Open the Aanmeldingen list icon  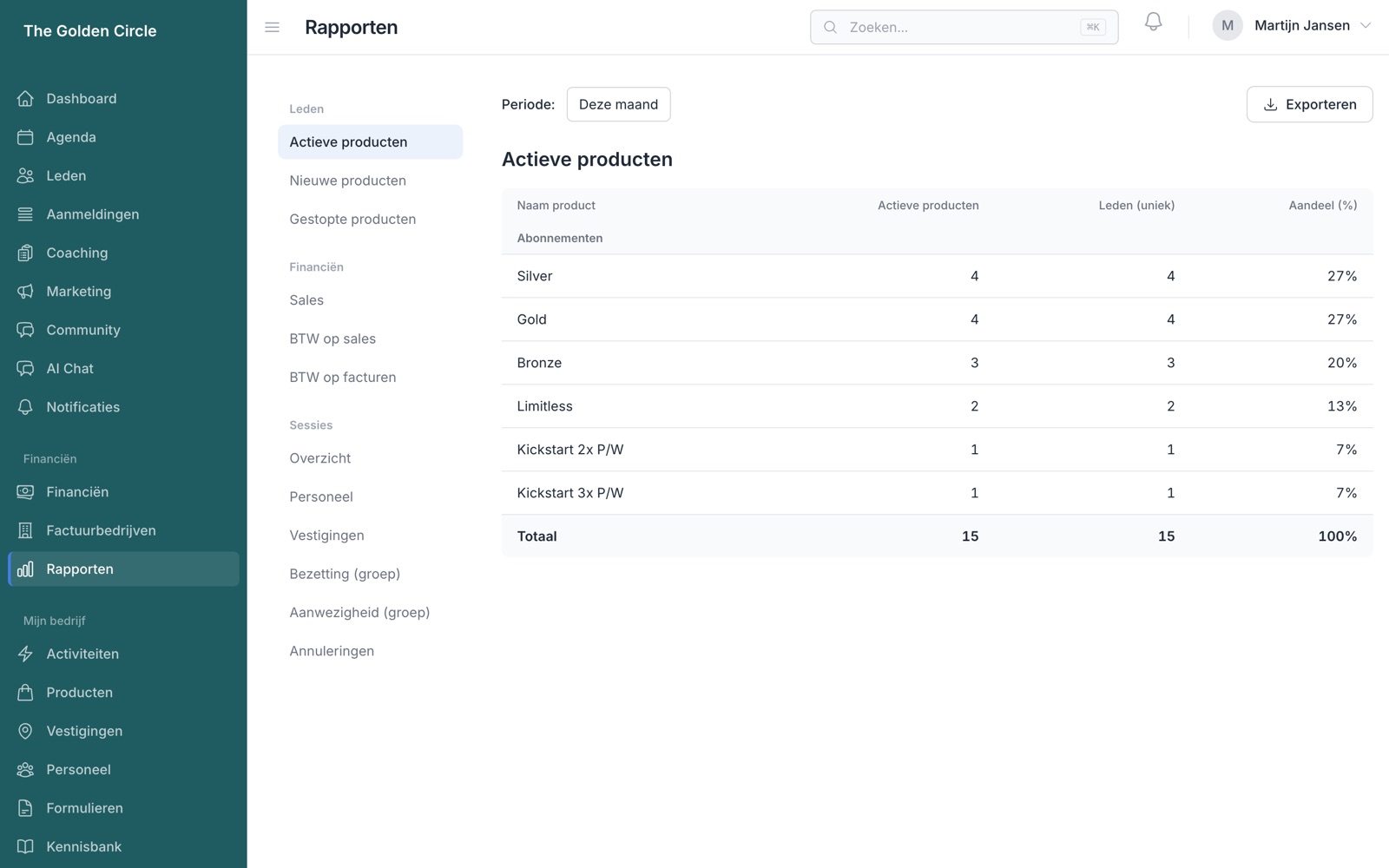point(25,214)
